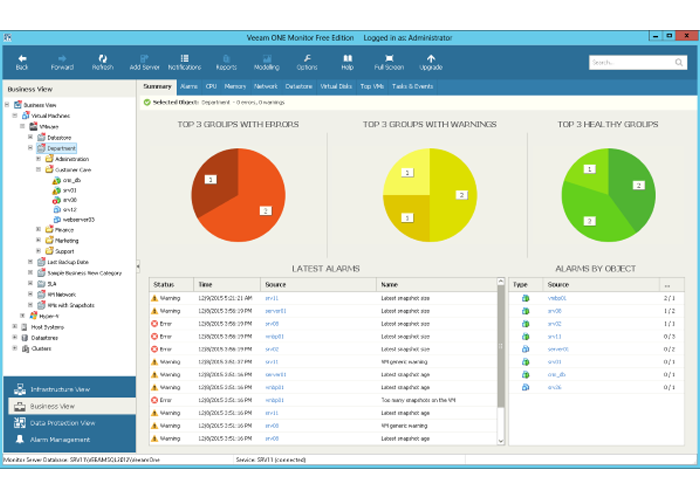Image resolution: width=700 pixels, height=500 pixels.
Task: Refresh the monitor view
Action: click(x=103, y=62)
